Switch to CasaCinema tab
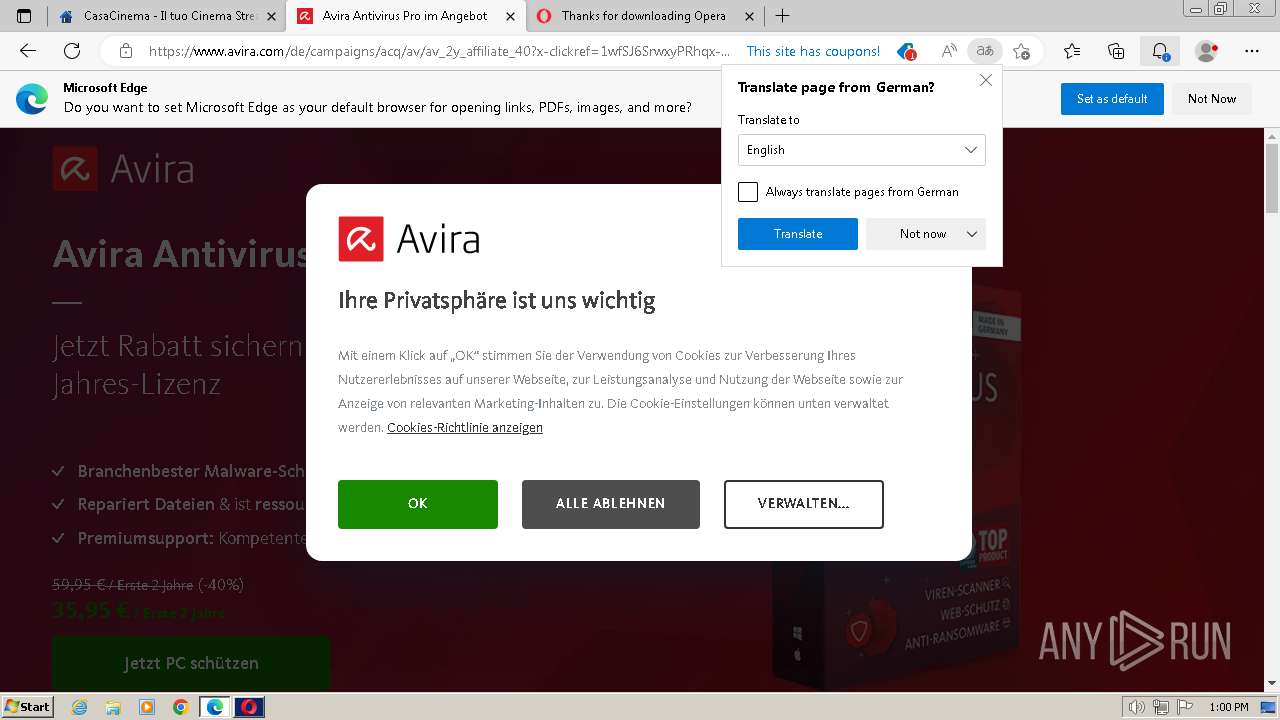 pyautogui.click(x=168, y=16)
